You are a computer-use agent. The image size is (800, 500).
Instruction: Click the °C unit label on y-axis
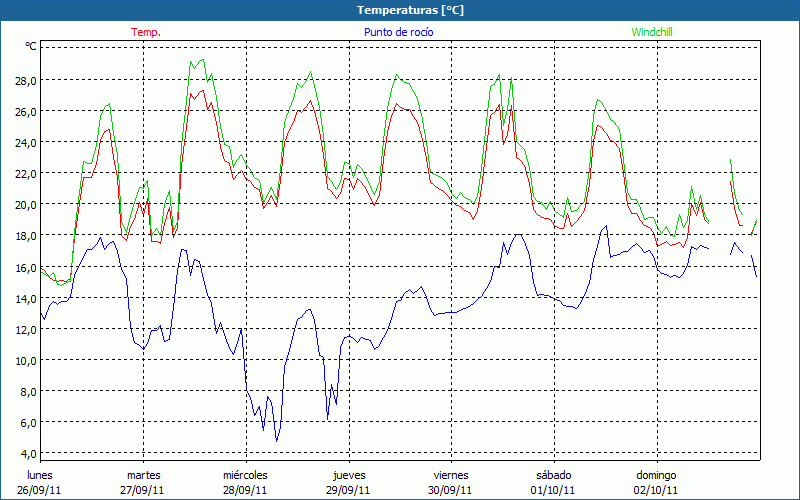pyautogui.click(x=31, y=46)
